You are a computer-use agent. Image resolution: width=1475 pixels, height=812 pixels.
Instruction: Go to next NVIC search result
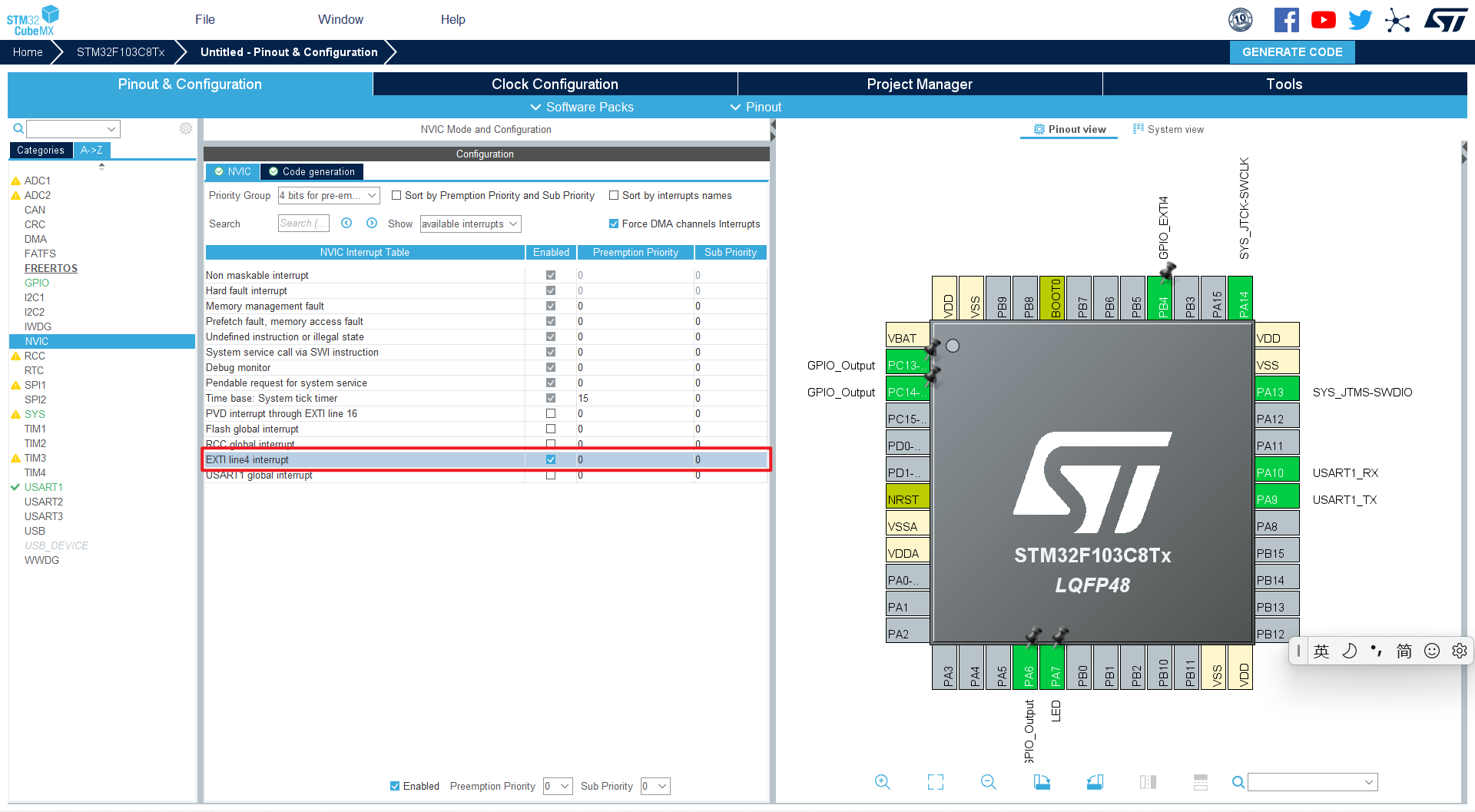(372, 223)
